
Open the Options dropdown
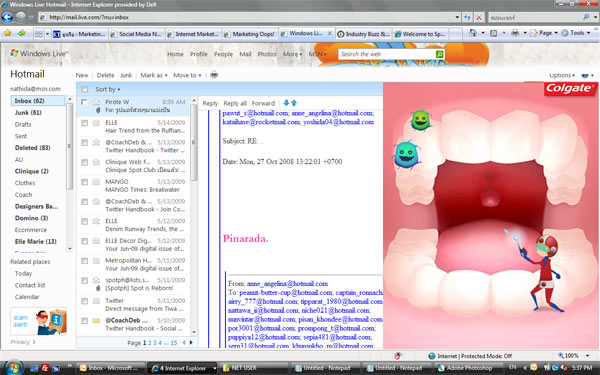[x=562, y=75]
